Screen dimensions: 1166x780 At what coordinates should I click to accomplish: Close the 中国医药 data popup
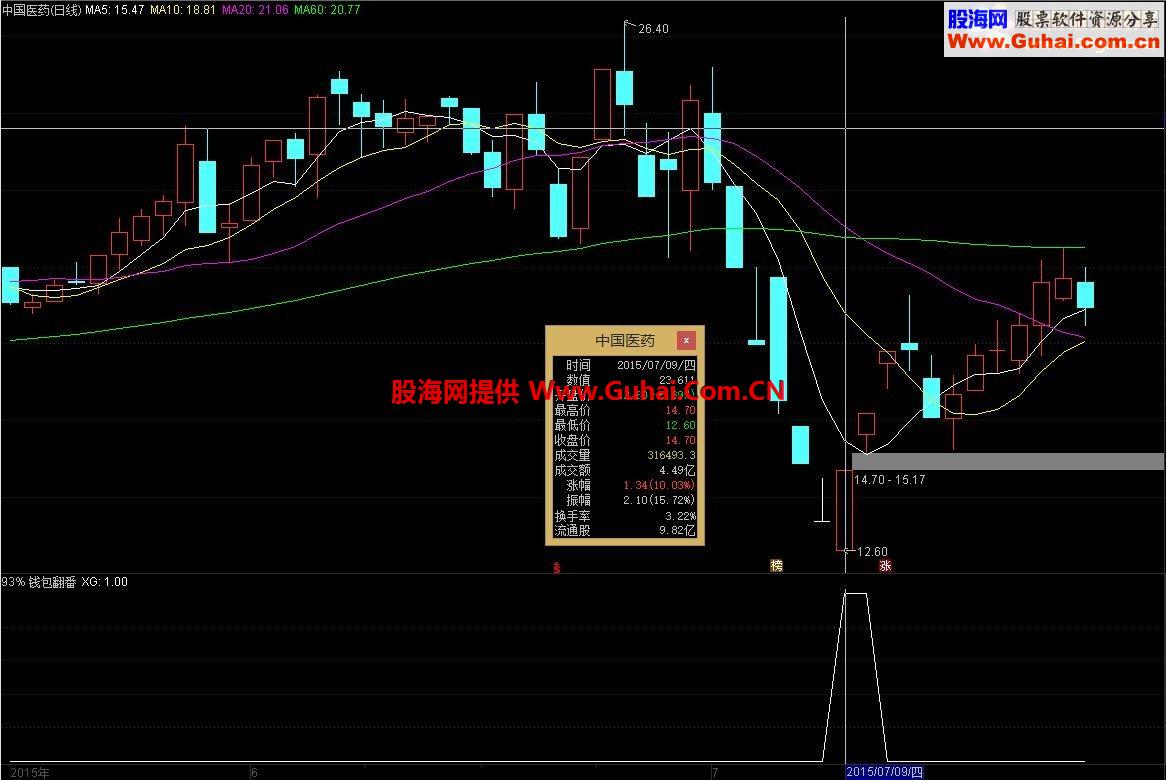686,340
